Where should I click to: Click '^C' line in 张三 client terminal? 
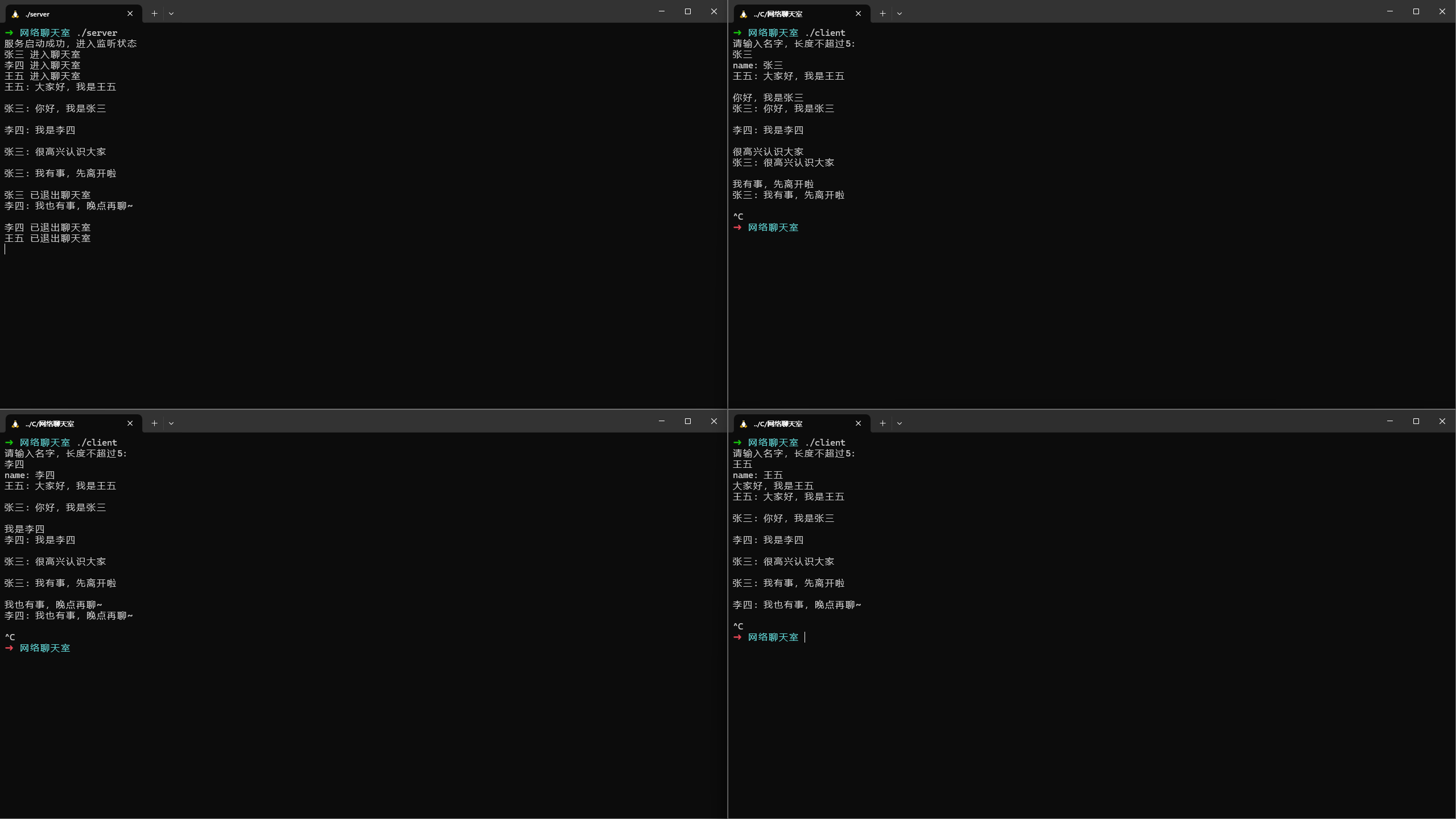point(738,217)
